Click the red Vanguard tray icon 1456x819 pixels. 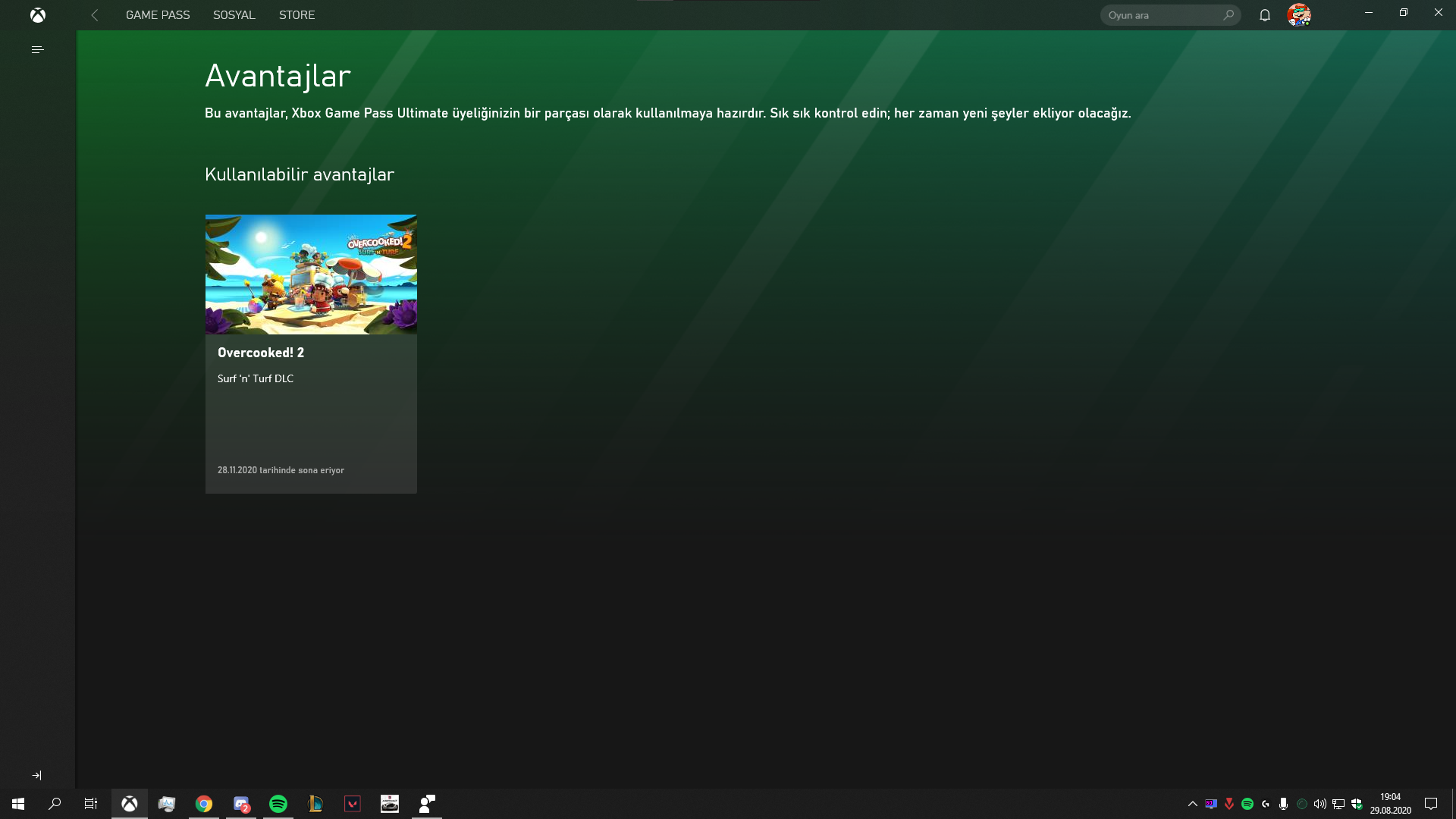tap(1229, 804)
